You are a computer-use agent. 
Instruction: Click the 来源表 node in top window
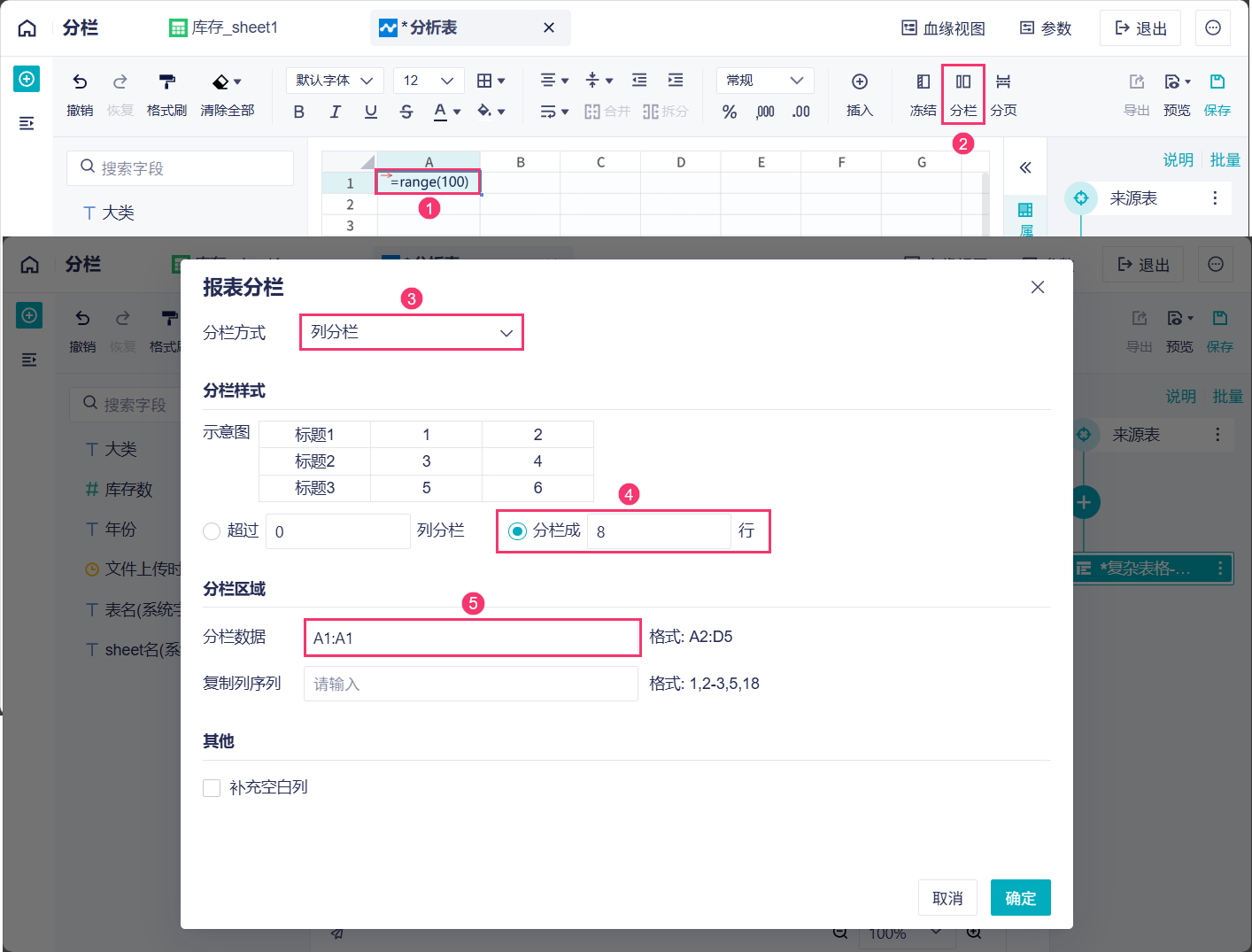pyautogui.click(x=1148, y=198)
